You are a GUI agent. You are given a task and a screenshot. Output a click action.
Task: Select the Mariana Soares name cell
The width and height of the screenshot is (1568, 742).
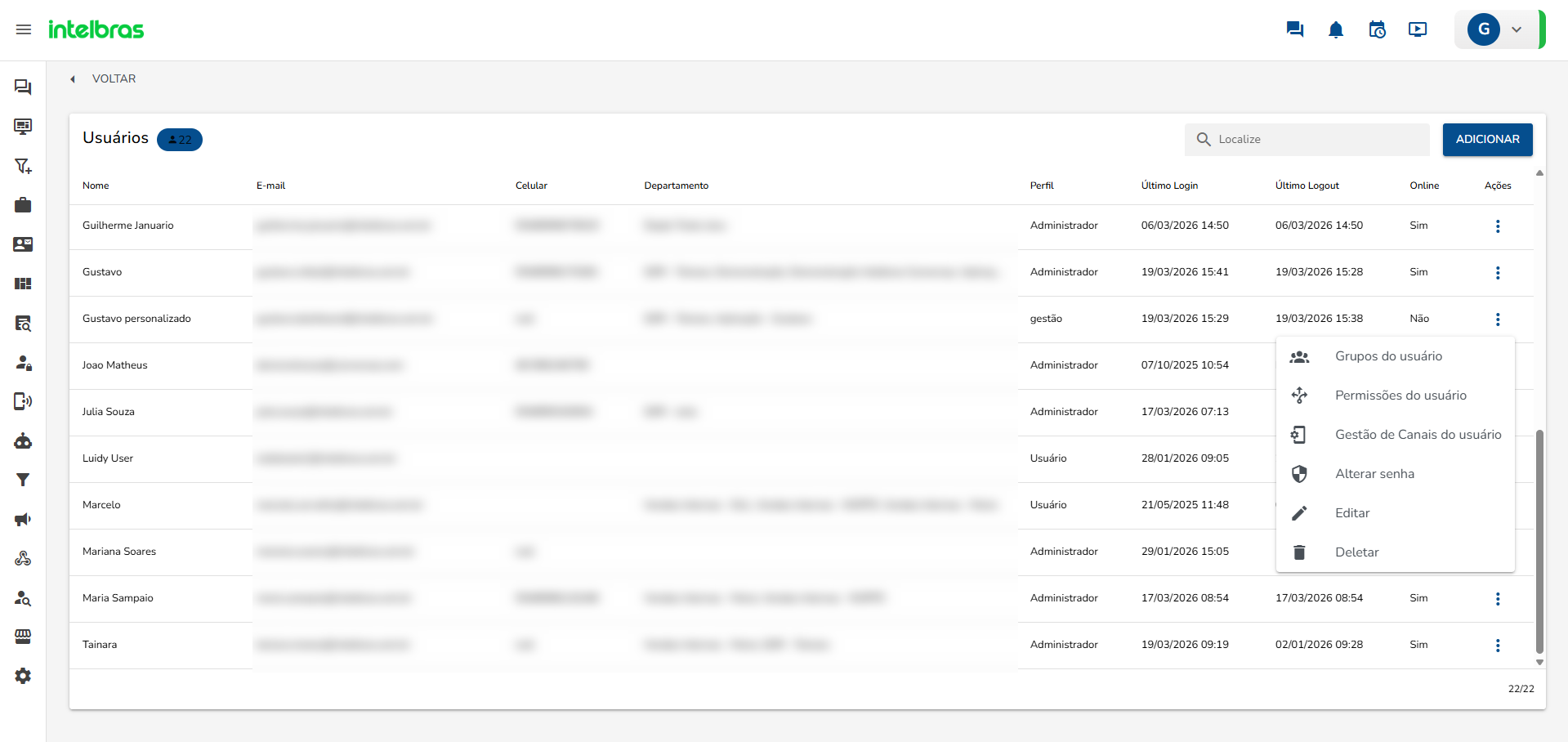tap(118, 552)
